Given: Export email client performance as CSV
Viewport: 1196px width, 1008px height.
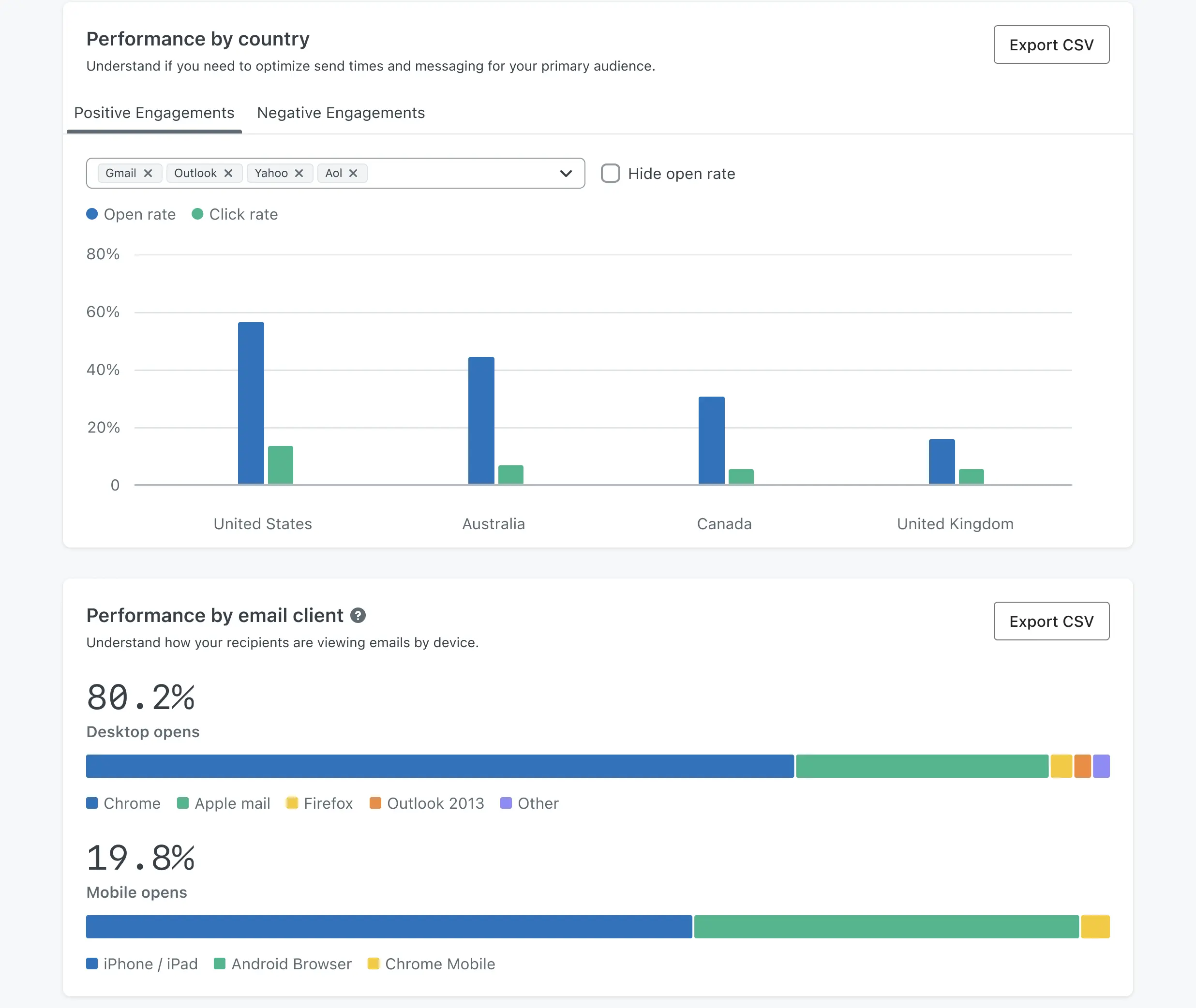Looking at the screenshot, I should [x=1051, y=621].
